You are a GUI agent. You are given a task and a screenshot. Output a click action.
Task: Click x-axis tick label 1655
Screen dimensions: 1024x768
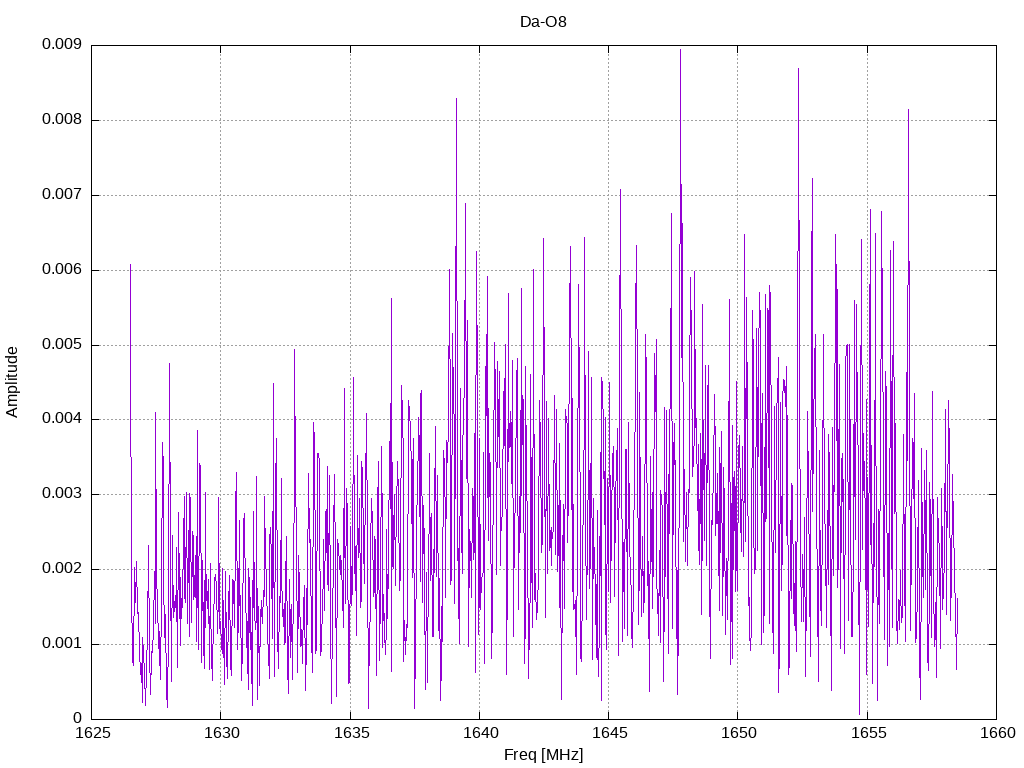click(868, 733)
